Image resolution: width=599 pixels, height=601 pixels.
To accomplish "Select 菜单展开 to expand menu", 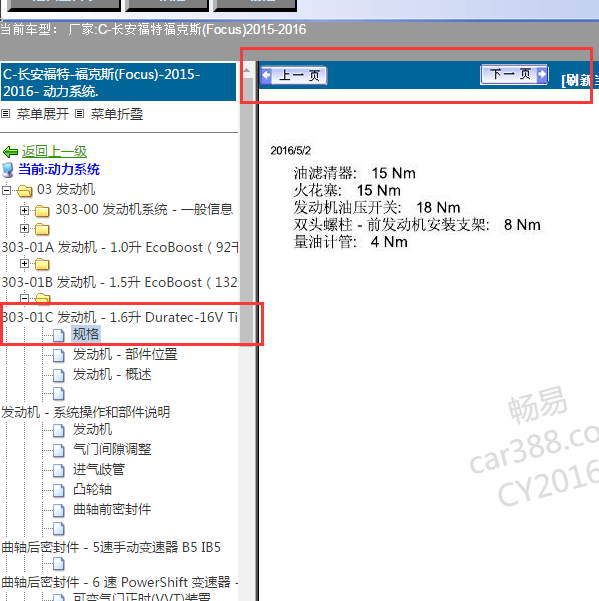I will click(x=43, y=114).
